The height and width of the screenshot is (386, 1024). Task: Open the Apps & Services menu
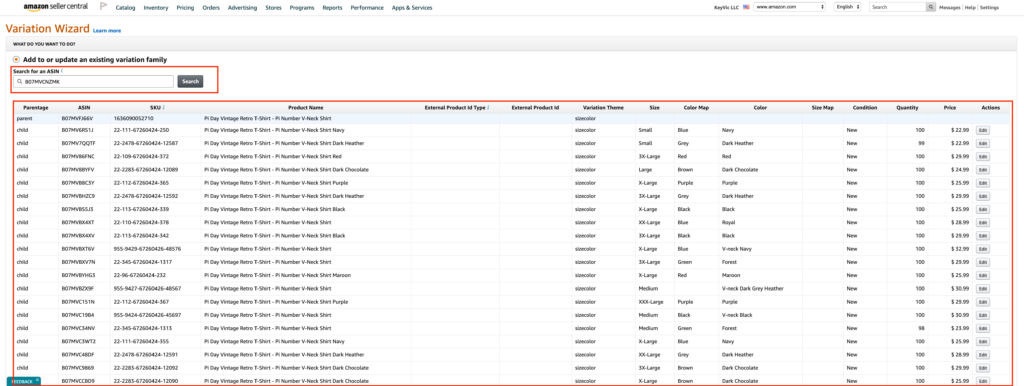coord(412,8)
